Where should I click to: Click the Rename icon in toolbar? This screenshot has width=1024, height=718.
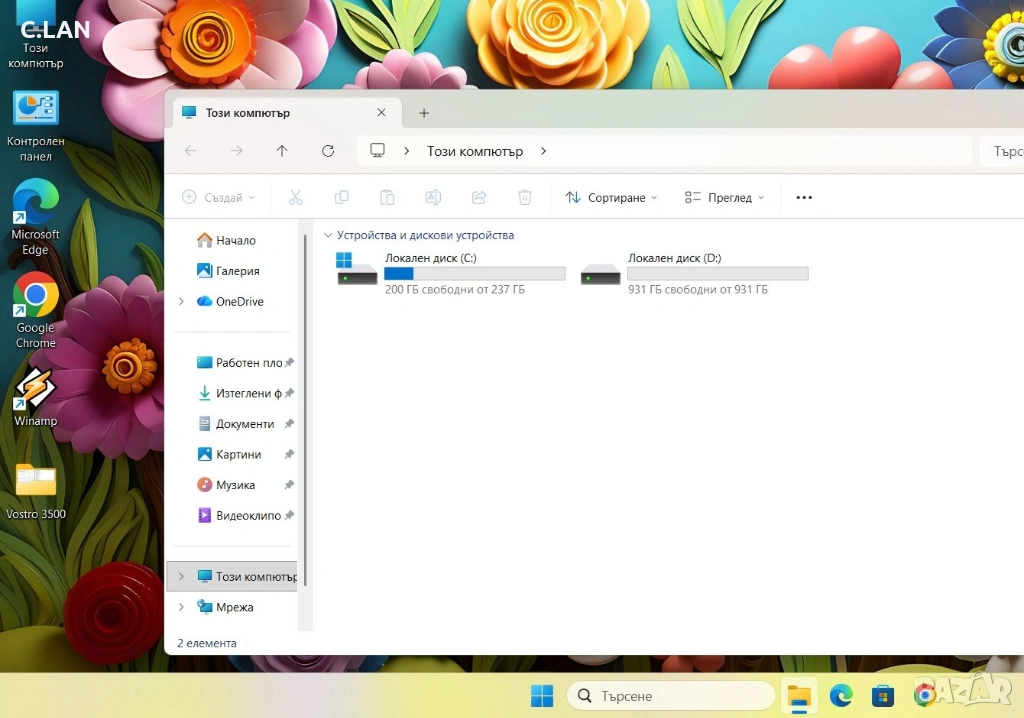[433, 198]
